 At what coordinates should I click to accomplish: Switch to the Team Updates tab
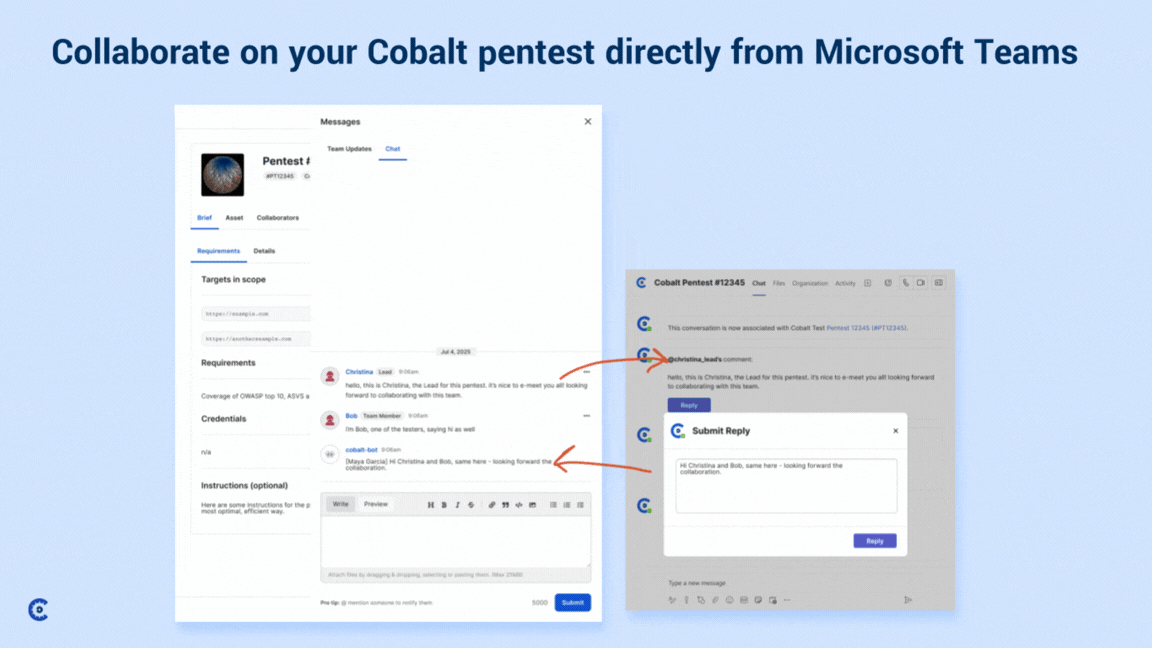[x=349, y=149]
